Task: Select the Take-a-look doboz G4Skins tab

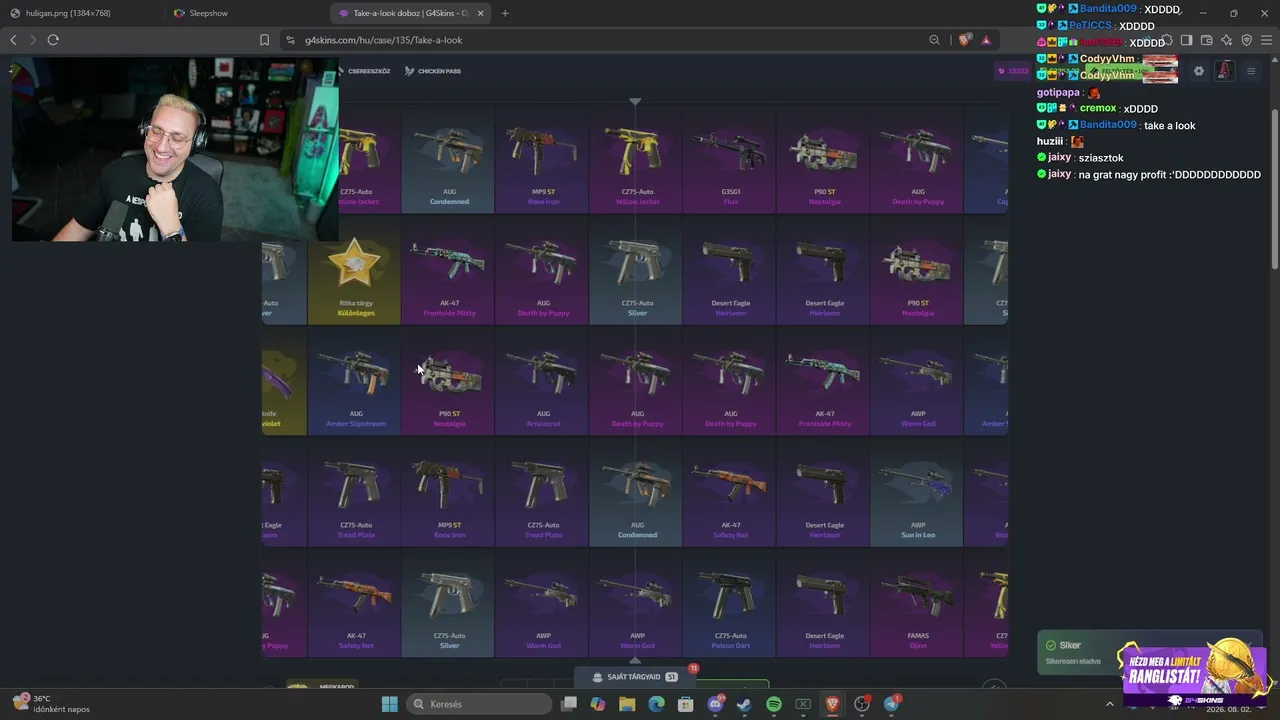Action: click(x=412, y=13)
